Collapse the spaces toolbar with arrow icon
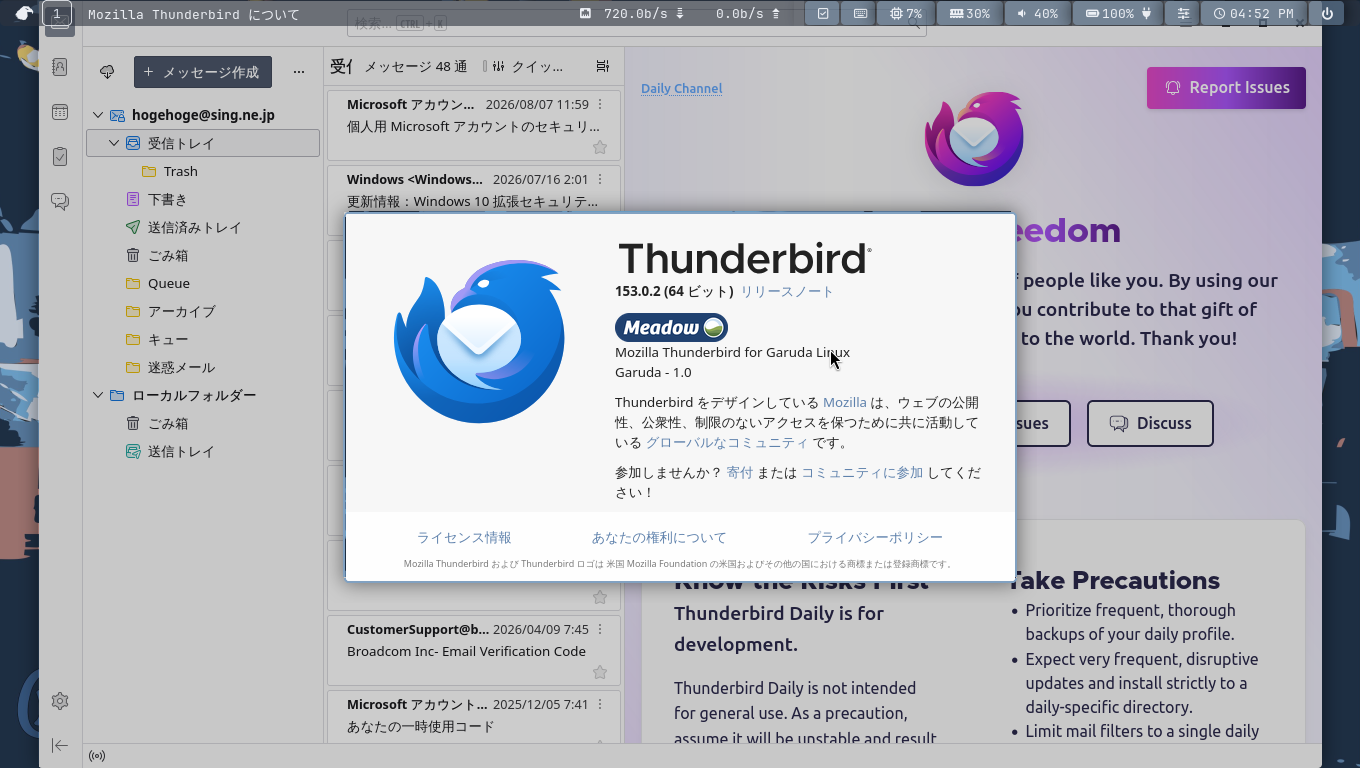Screen dimensions: 1360x768 (60, 745)
